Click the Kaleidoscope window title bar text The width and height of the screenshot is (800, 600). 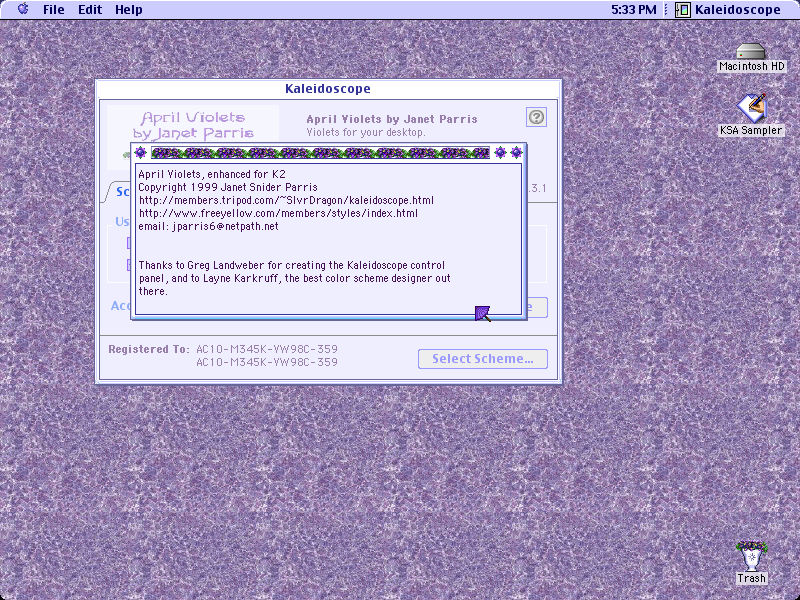tap(328, 89)
